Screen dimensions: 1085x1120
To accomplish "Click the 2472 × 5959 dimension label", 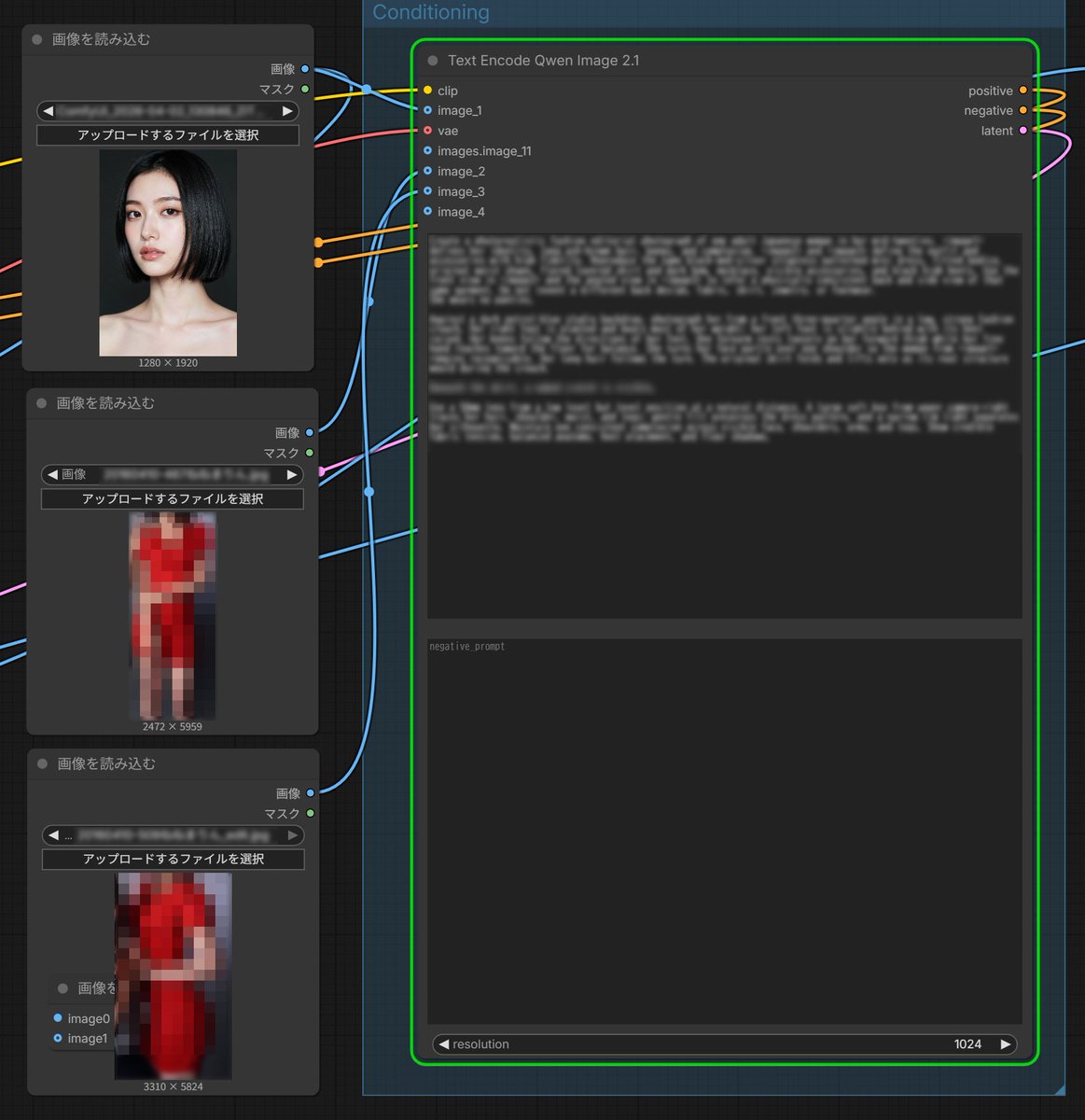I will [x=173, y=726].
